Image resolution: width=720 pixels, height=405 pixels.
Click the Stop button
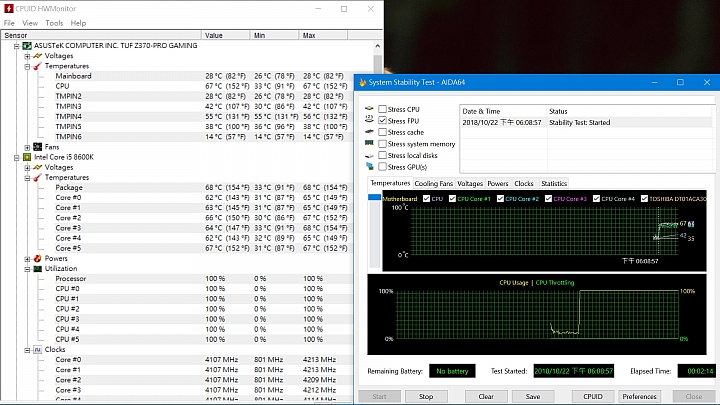pyautogui.click(x=426, y=396)
